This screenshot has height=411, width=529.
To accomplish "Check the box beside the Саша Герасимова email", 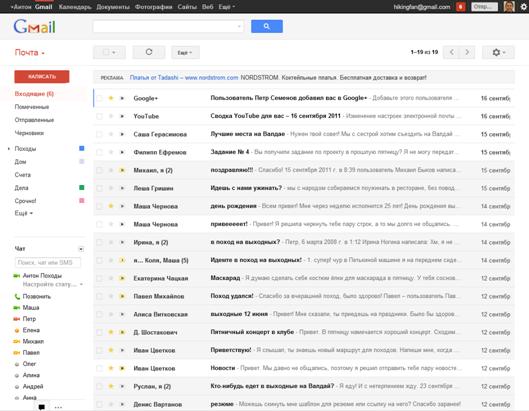I will point(99,134).
